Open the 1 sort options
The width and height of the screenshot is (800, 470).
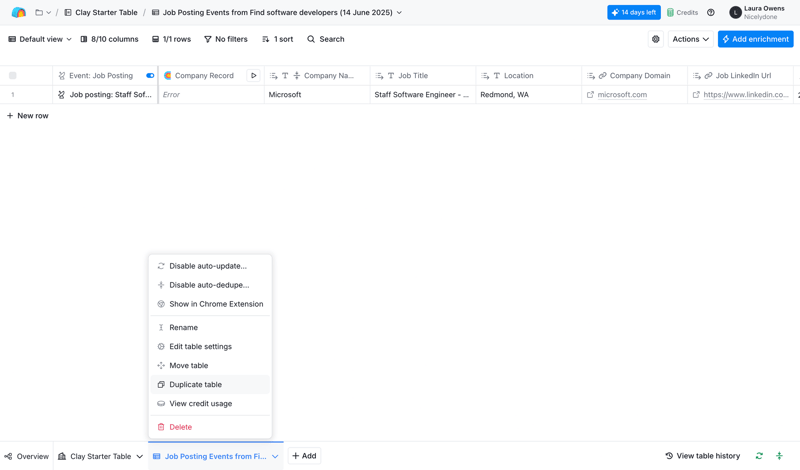click(x=278, y=39)
